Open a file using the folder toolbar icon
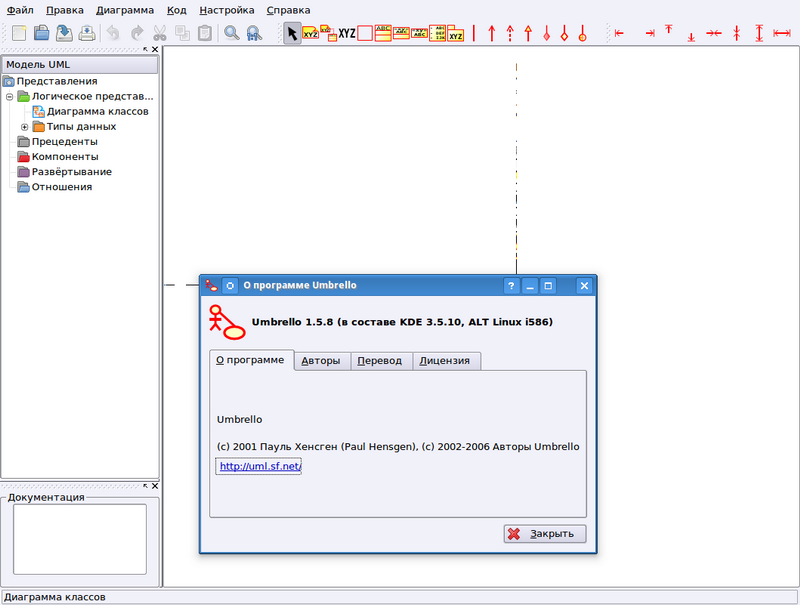Screen dimensions: 800x605 pos(41,33)
